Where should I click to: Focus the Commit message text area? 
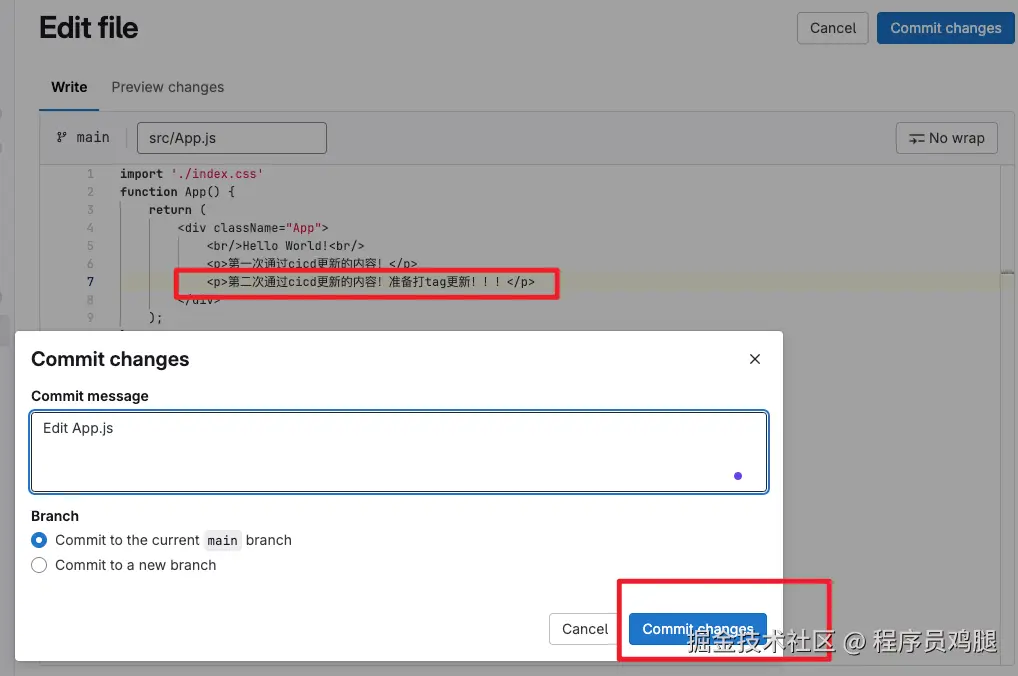click(x=399, y=452)
